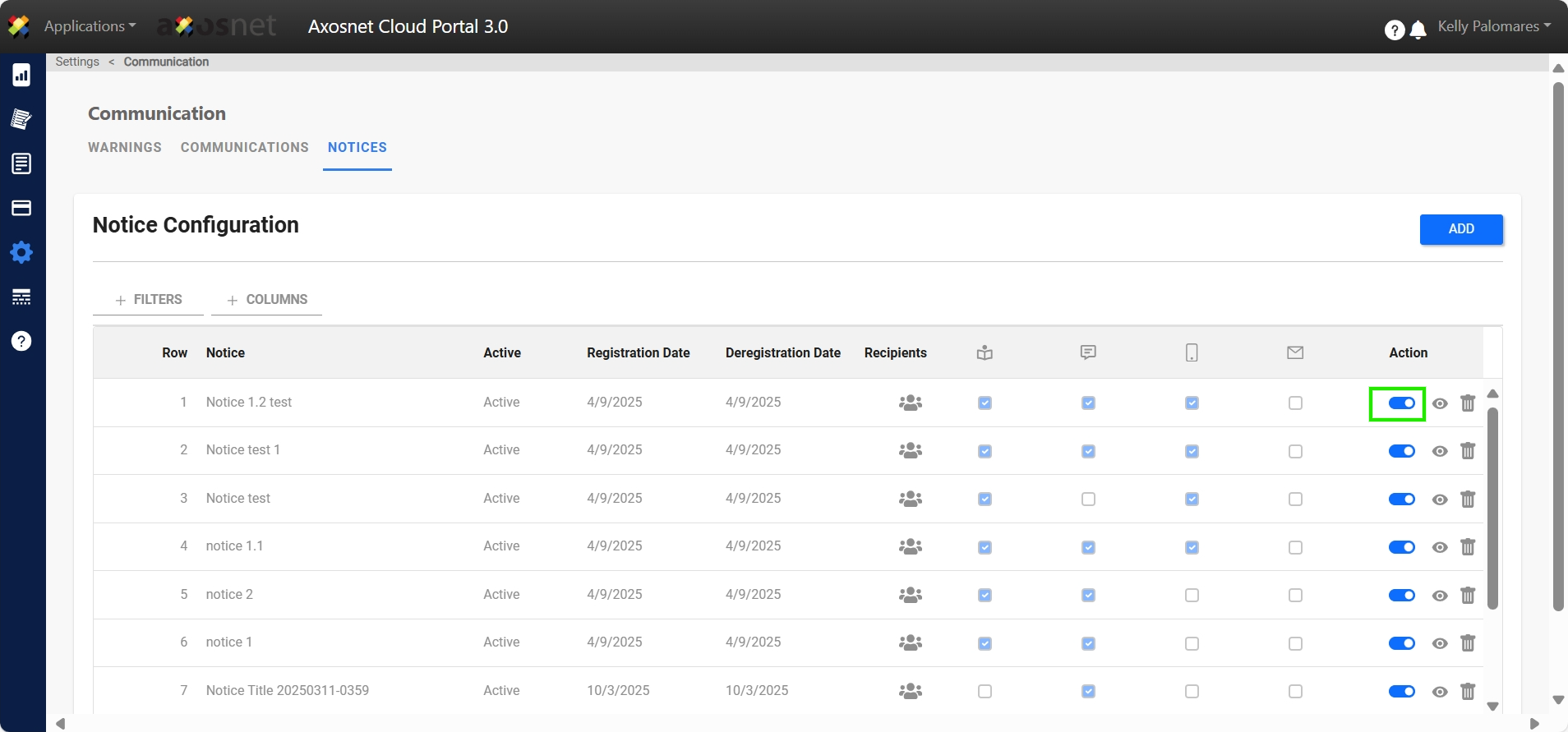Screen dimensions: 1568x732
Task: Expand the COLUMNS selector
Action: pos(267,300)
